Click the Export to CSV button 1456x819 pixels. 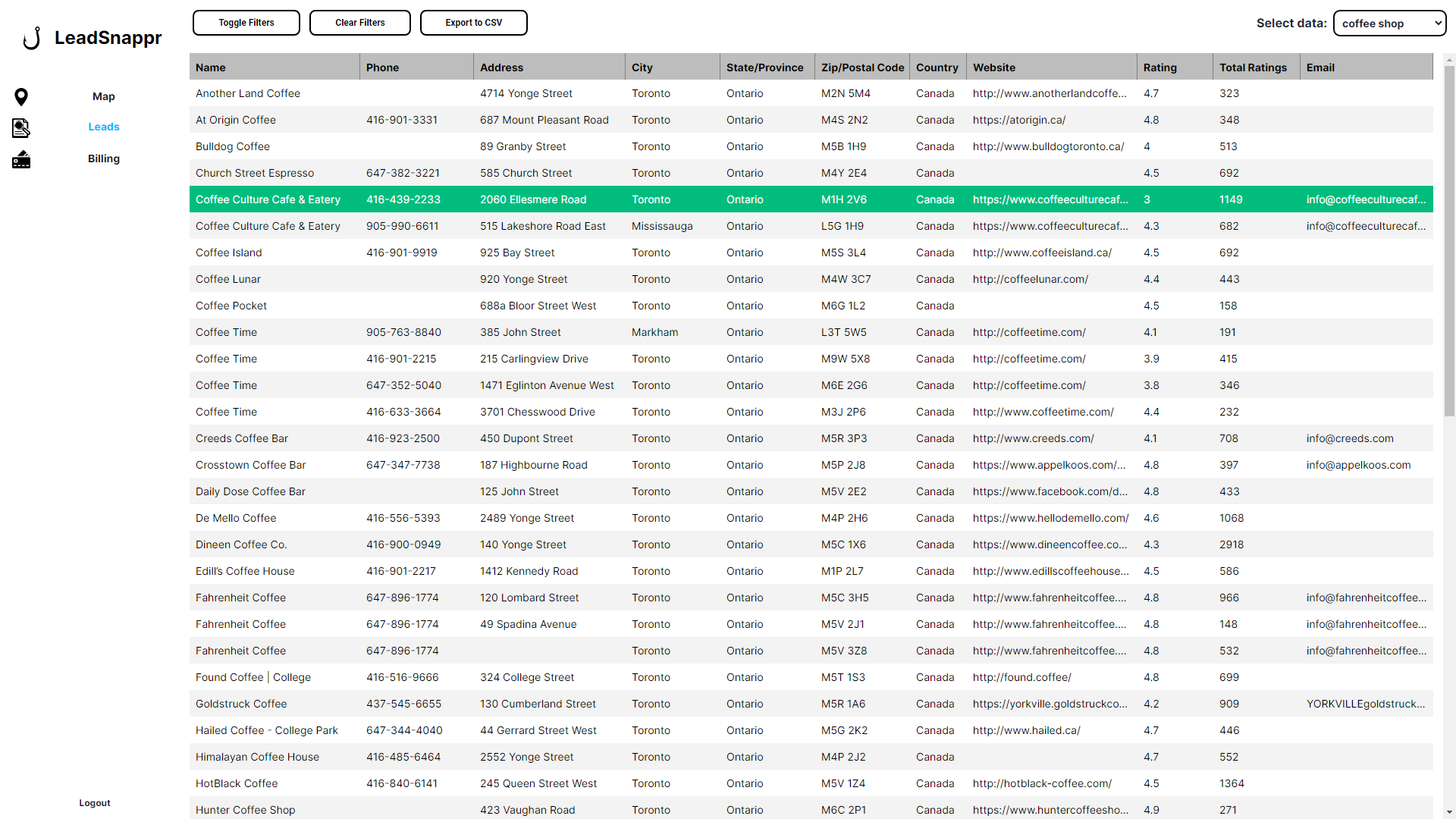[474, 23]
